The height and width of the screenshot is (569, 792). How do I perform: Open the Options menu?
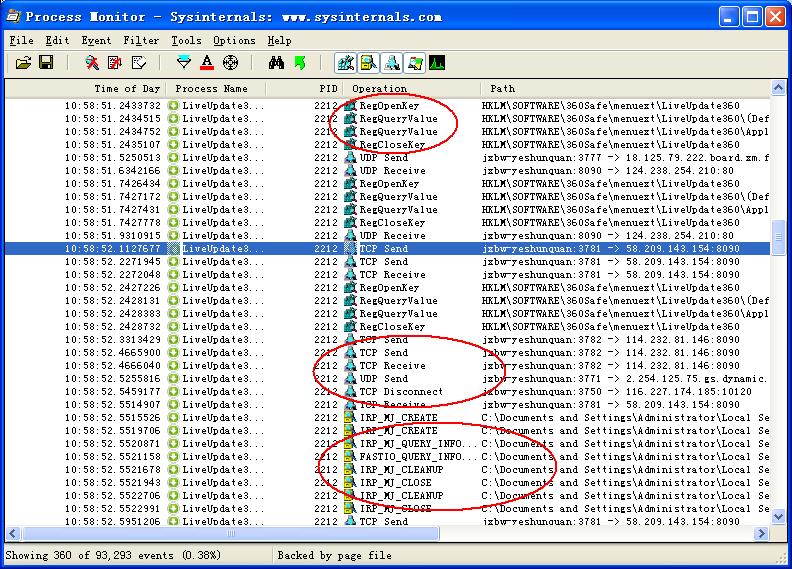tap(234, 40)
